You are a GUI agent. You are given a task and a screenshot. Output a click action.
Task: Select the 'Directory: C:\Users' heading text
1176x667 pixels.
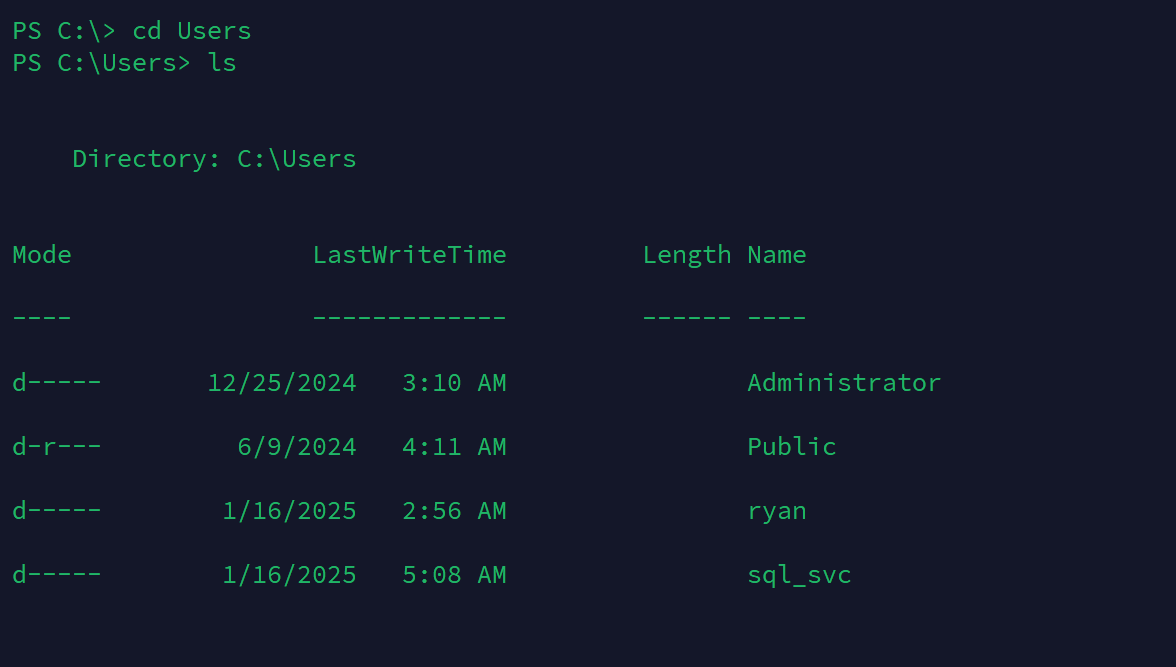[214, 159]
